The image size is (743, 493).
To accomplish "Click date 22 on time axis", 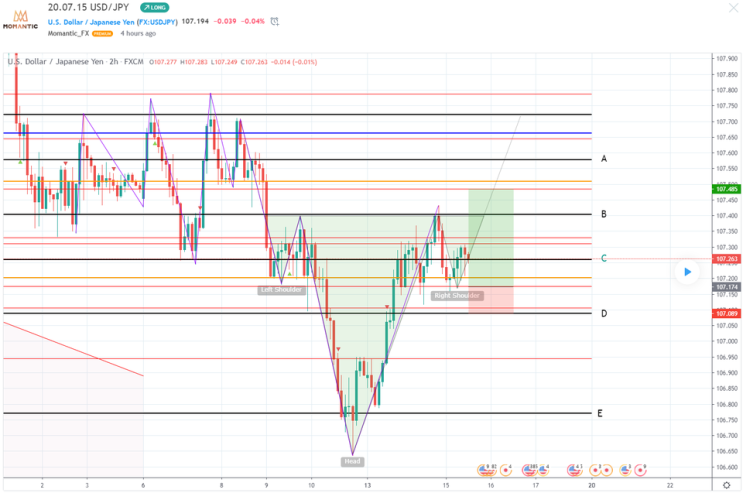I will pyautogui.click(x=670, y=485).
